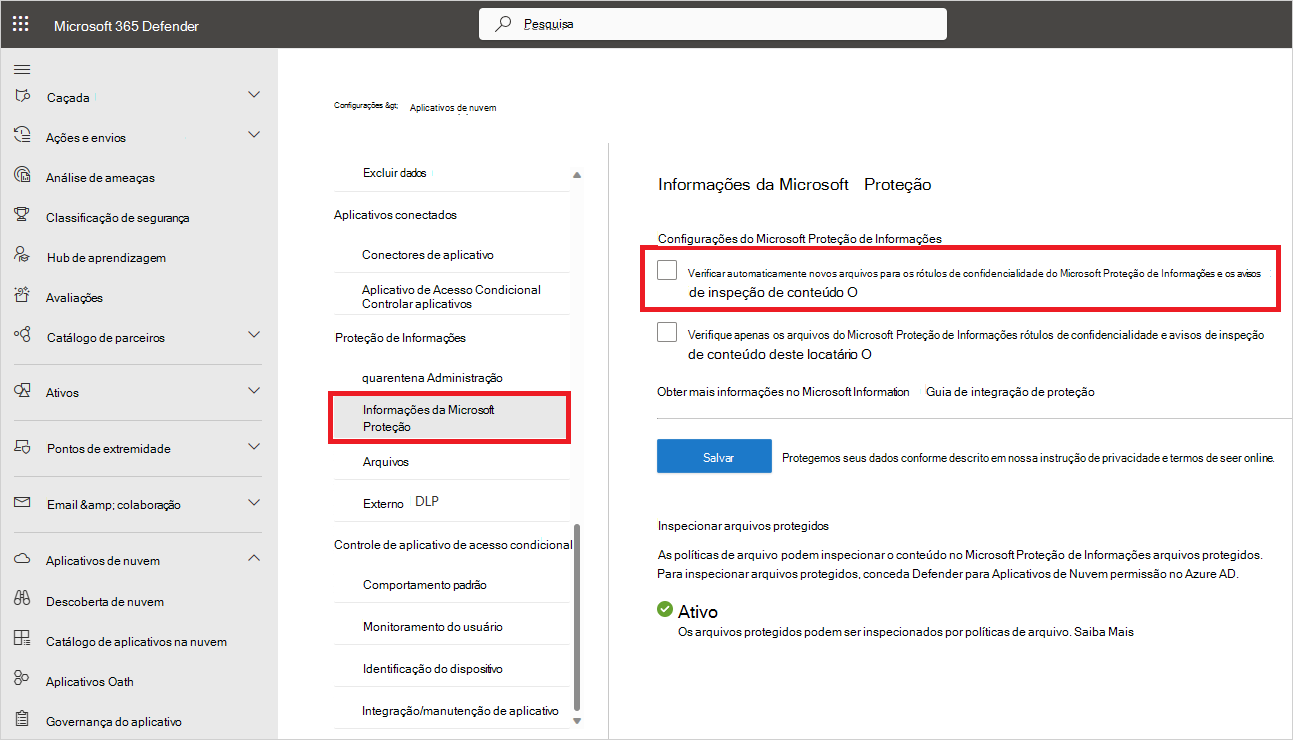This screenshot has width=1293, height=740.
Task: Open Descoberta de nuvem
Action: coord(106,601)
